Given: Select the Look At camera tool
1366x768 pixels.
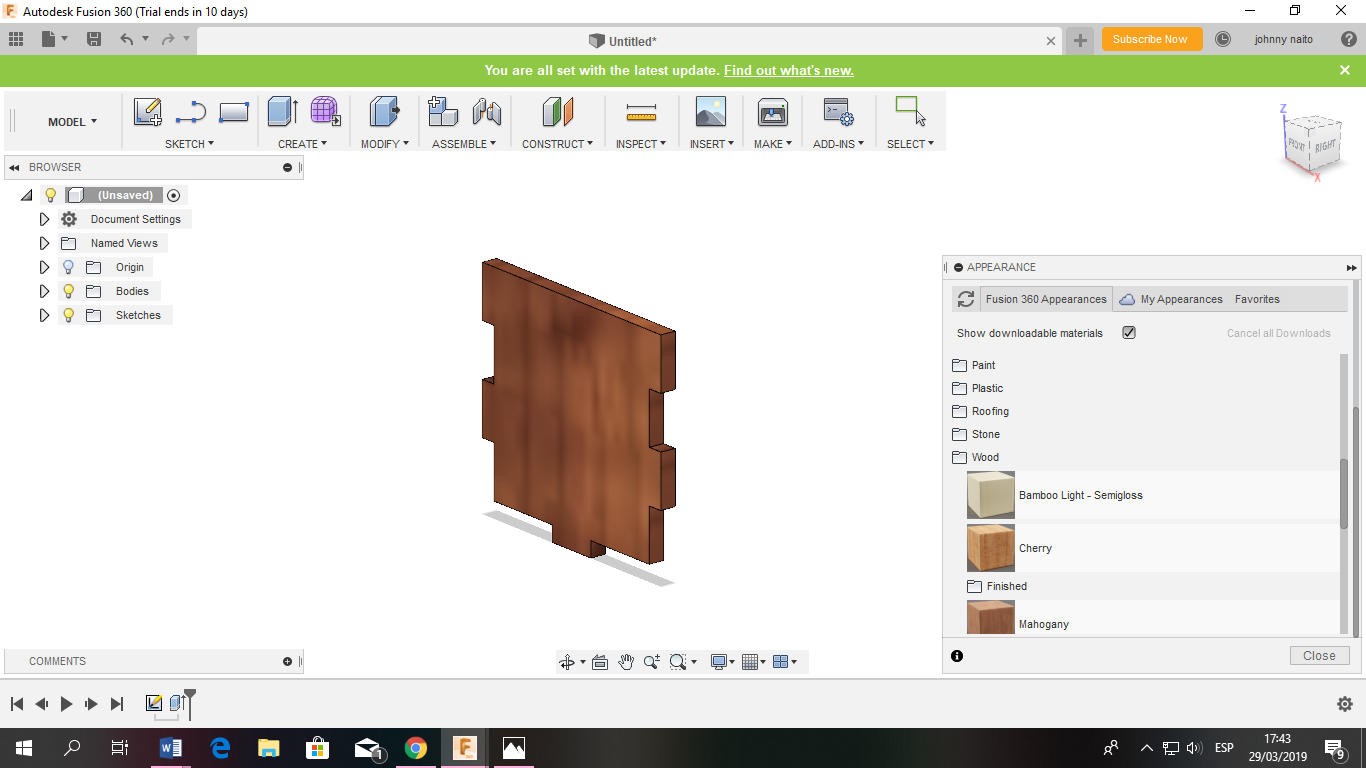Looking at the screenshot, I should coord(600,661).
